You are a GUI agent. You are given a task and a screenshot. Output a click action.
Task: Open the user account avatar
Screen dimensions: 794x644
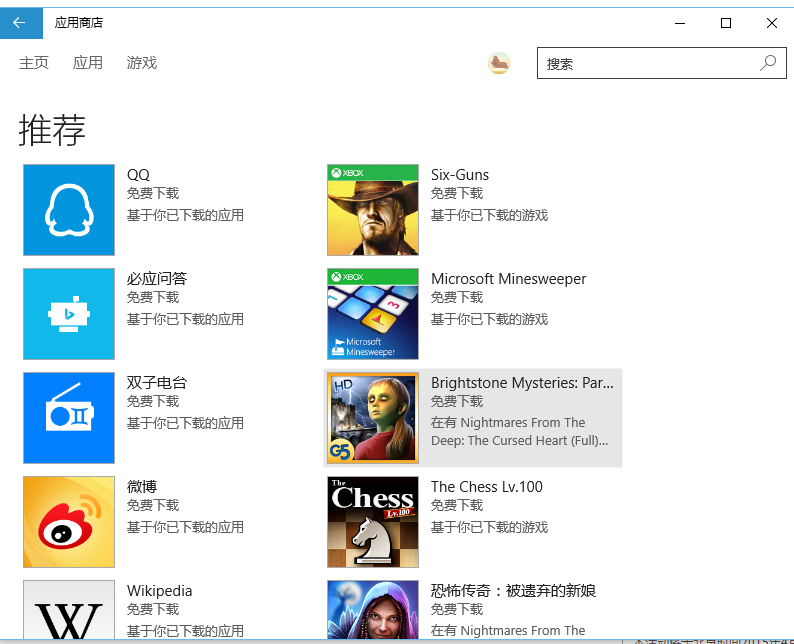click(x=499, y=63)
